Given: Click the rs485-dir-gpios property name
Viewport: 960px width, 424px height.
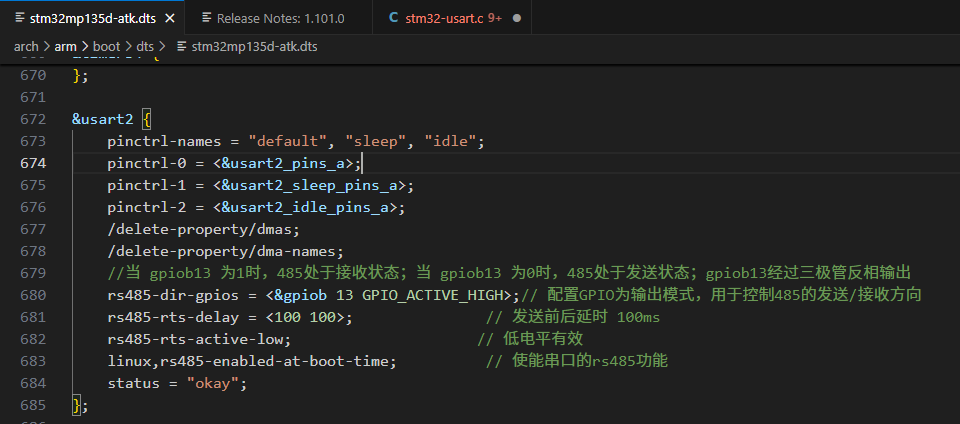Looking at the screenshot, I should 173,296.
